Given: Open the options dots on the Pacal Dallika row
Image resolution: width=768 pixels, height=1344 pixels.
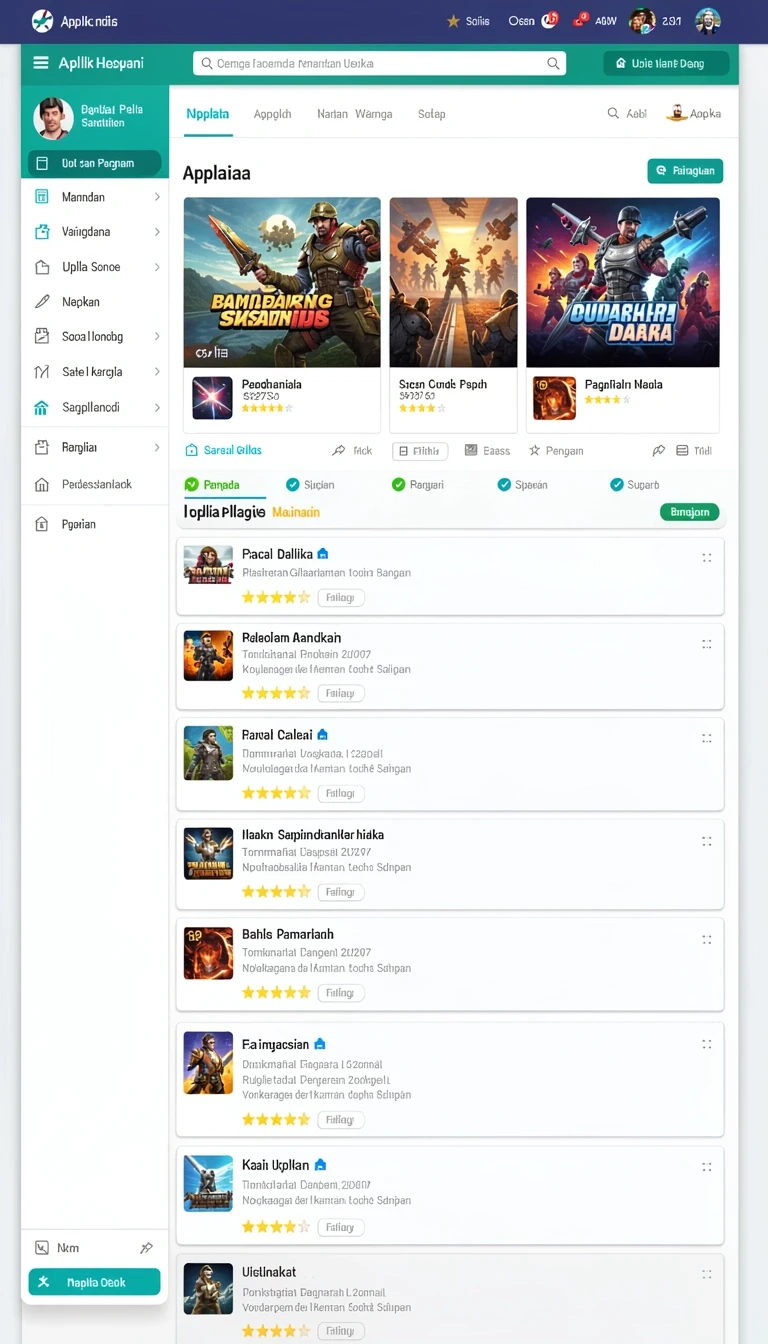Looking at the screenshot, I should tap(707, 558).
